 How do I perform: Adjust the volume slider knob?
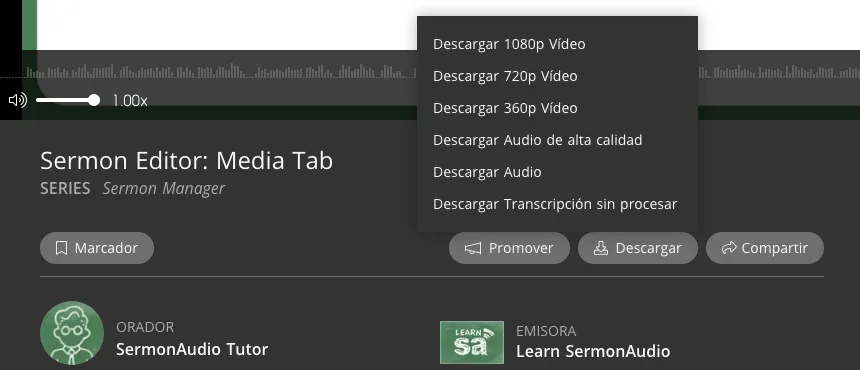(x=94, y=100)
